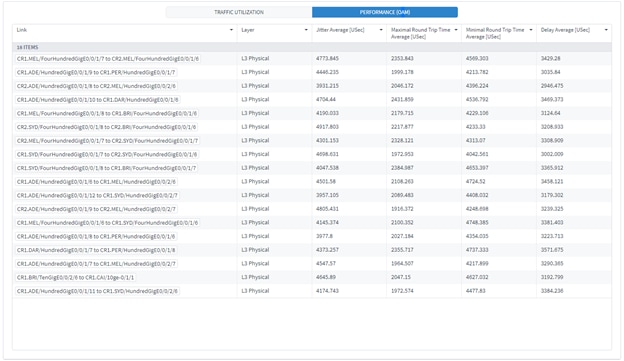The image size is (624, 361).
Task: Click L3 Physical in CR1.DAR to CR1.PER row
Action: click(255, 250)
